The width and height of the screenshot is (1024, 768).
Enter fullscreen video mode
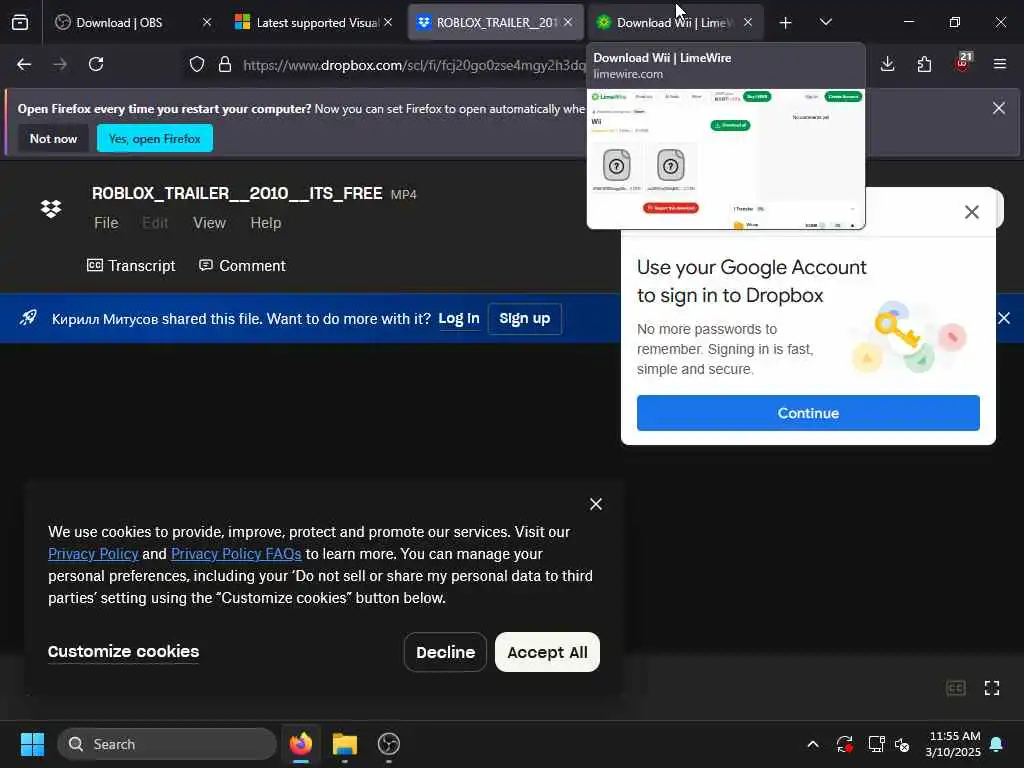coord(992,688)
